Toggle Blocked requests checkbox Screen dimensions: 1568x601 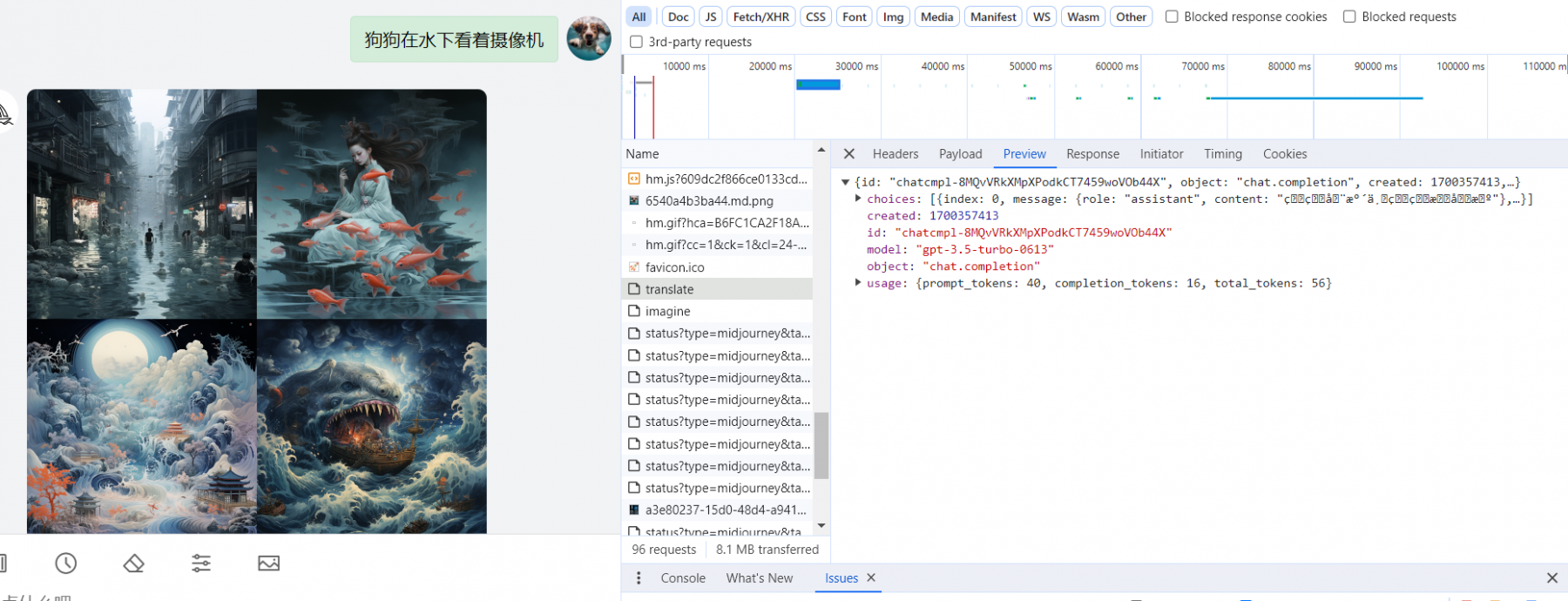coord(1349,17)
